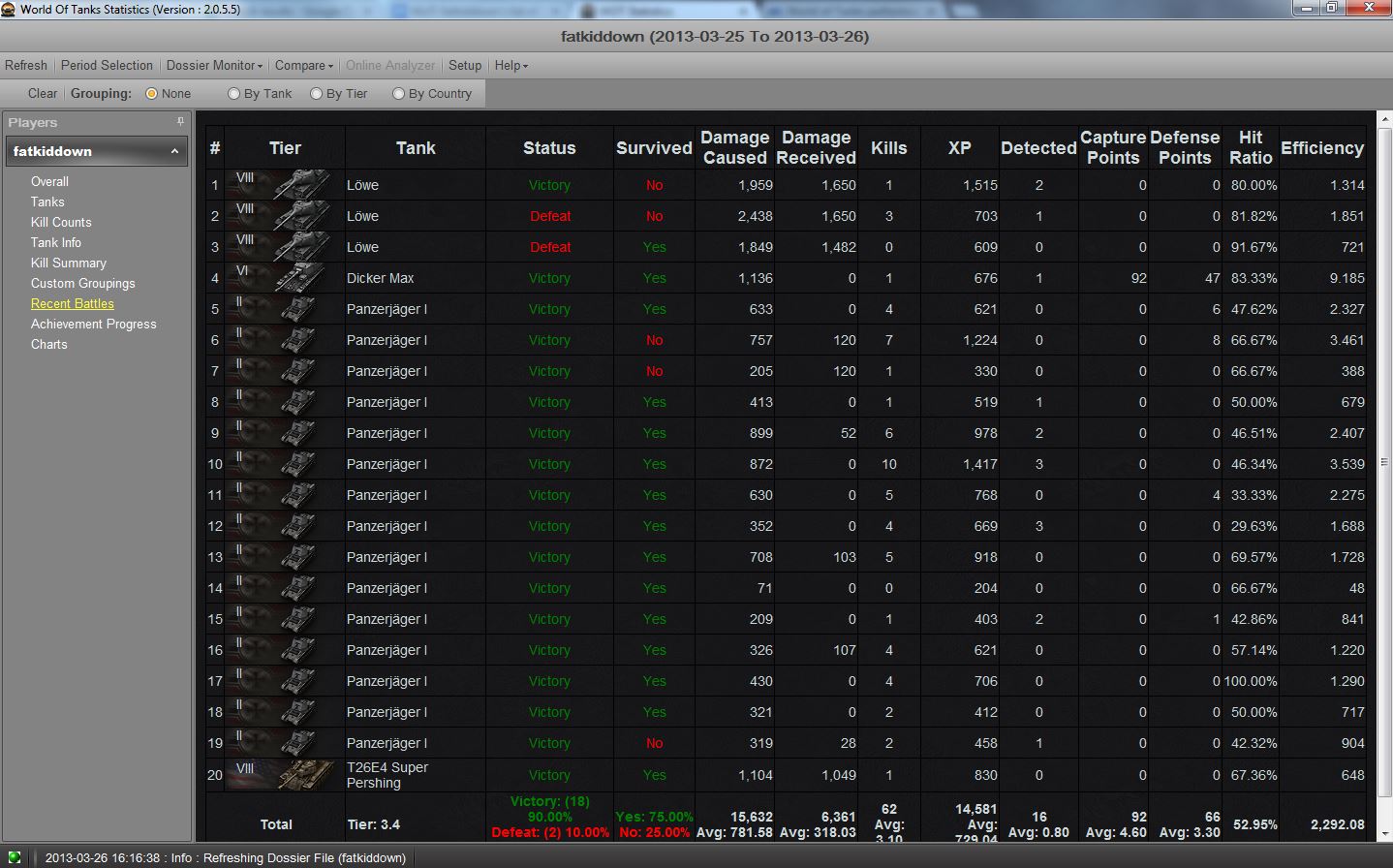Click the T26E4 Super Pershing tank thumbnail
1393x868 pixels.
(x=303, y=775)
